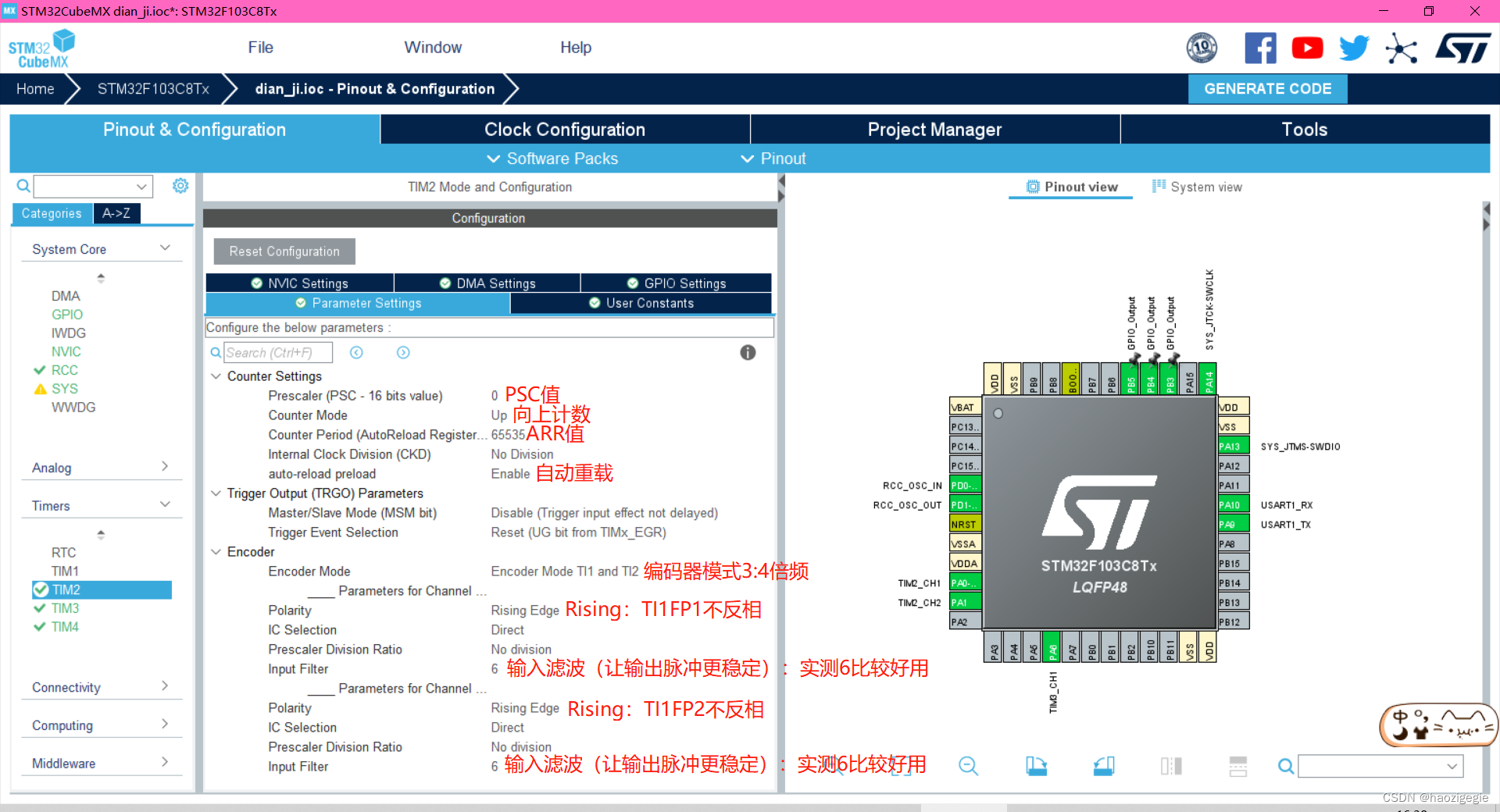Open the User Constants tab
This screenshot has width=1500, height=812.
tap(641, 303)
